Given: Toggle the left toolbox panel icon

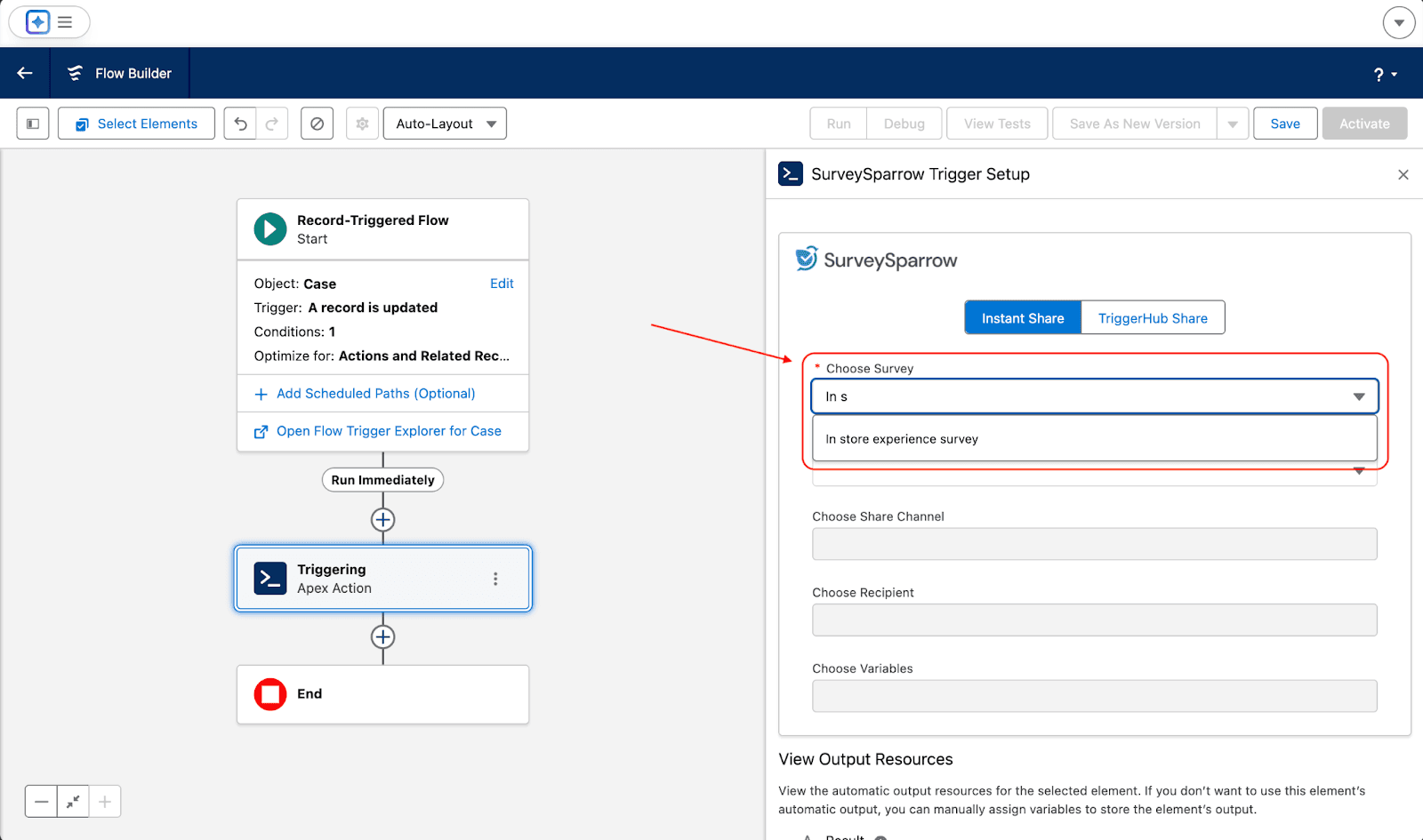Looking at the screenshot, I should [33, 124].
